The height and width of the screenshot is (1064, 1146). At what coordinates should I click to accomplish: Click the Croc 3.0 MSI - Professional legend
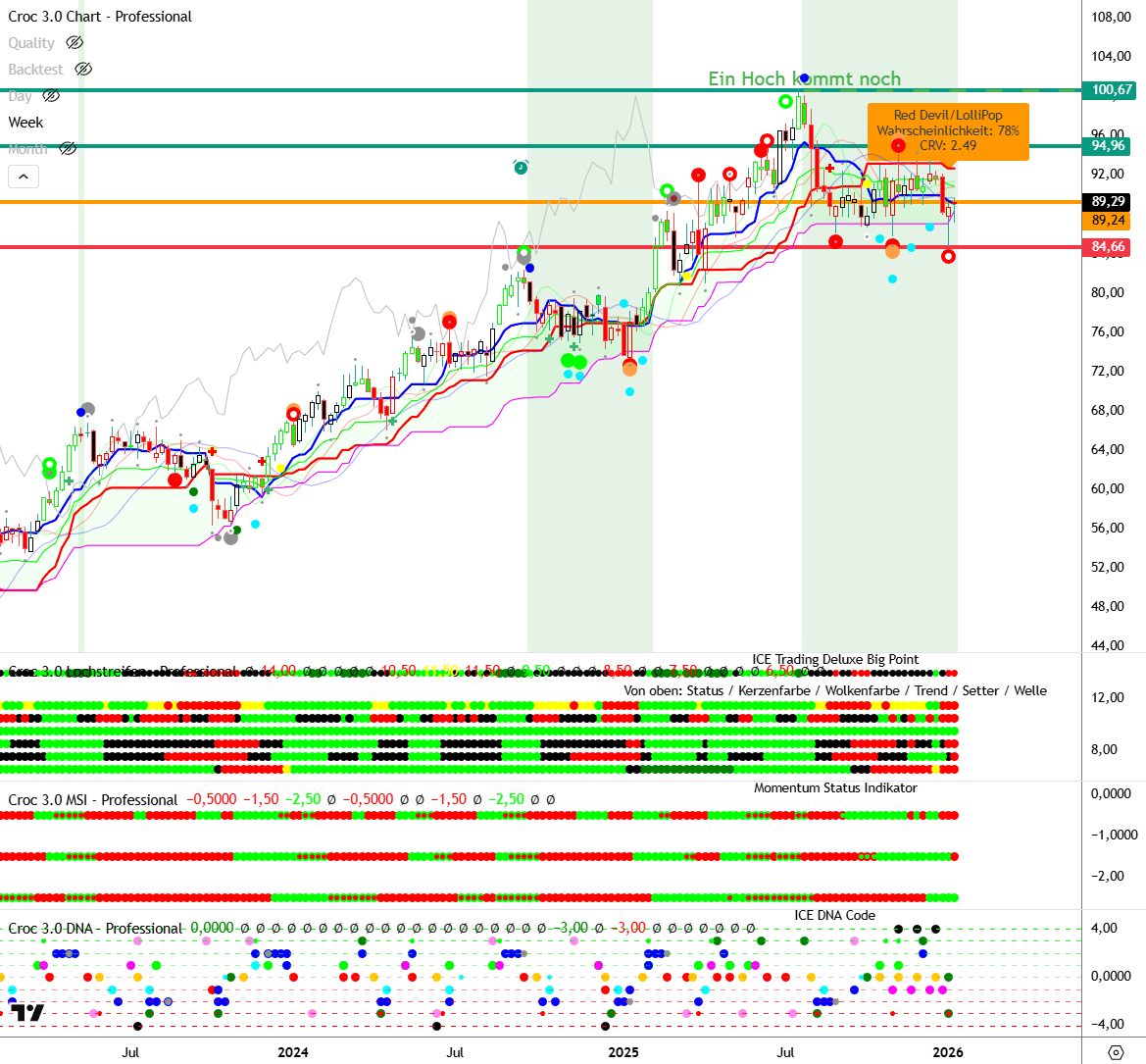click(93, 800)
